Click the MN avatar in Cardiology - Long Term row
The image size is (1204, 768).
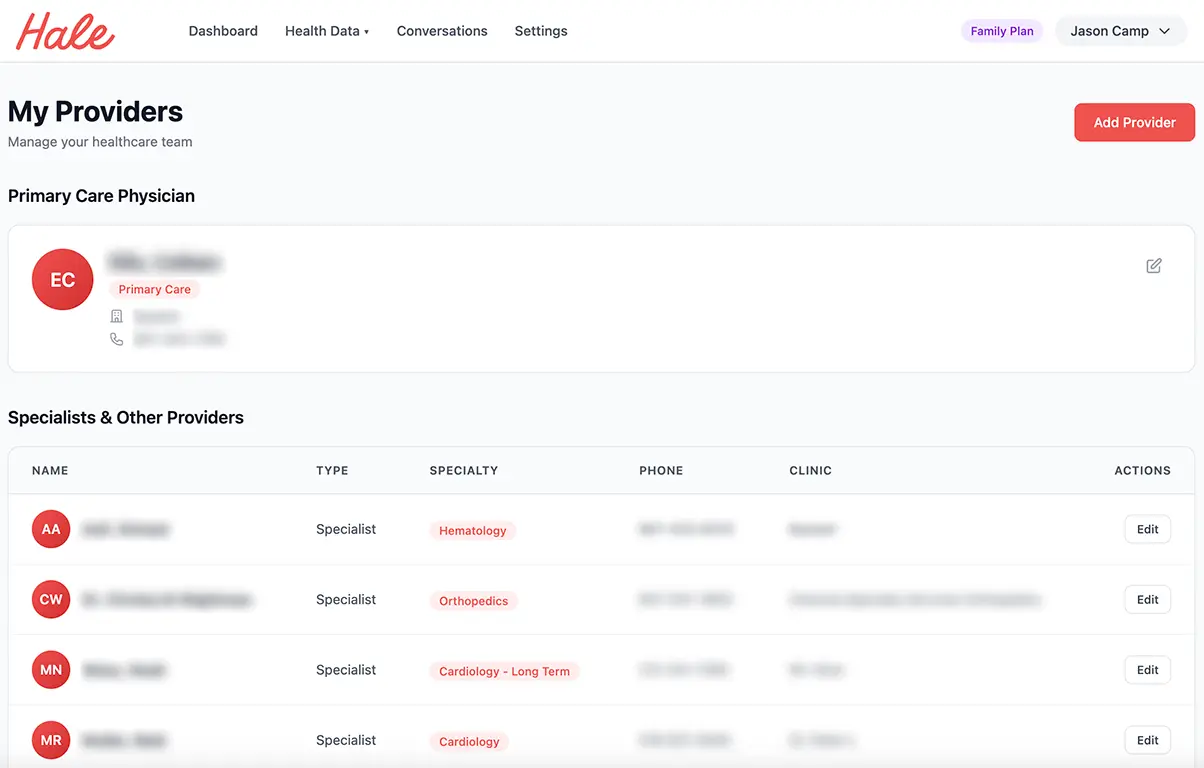click(51, 670)
